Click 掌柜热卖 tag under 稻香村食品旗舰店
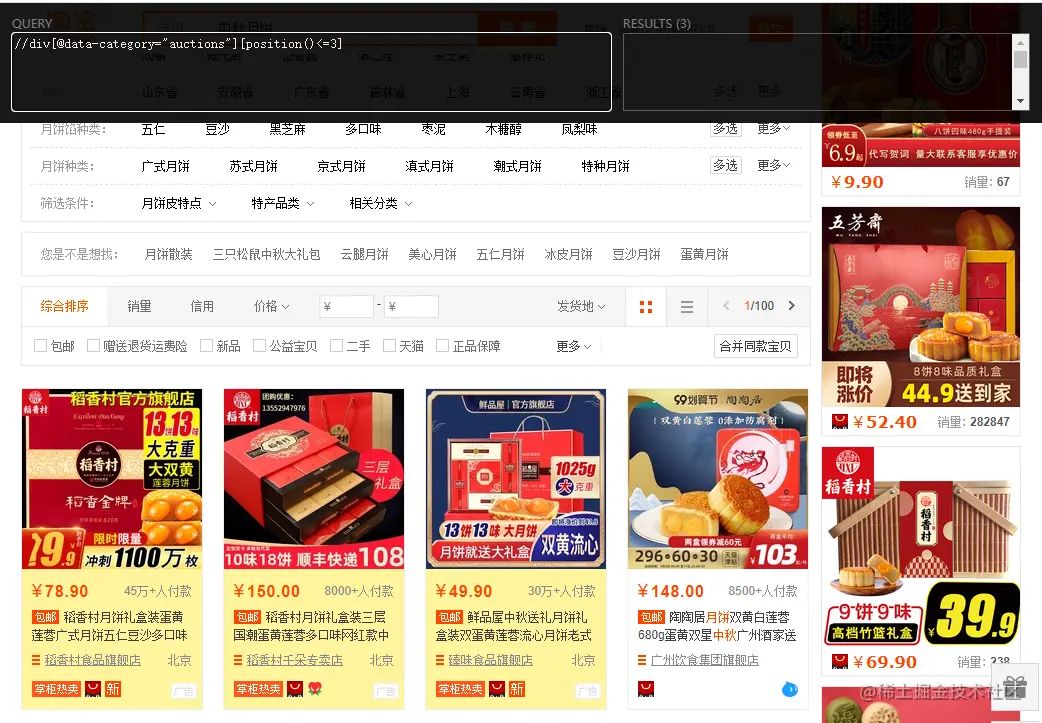1042x723 pixels. coord(56,689)
